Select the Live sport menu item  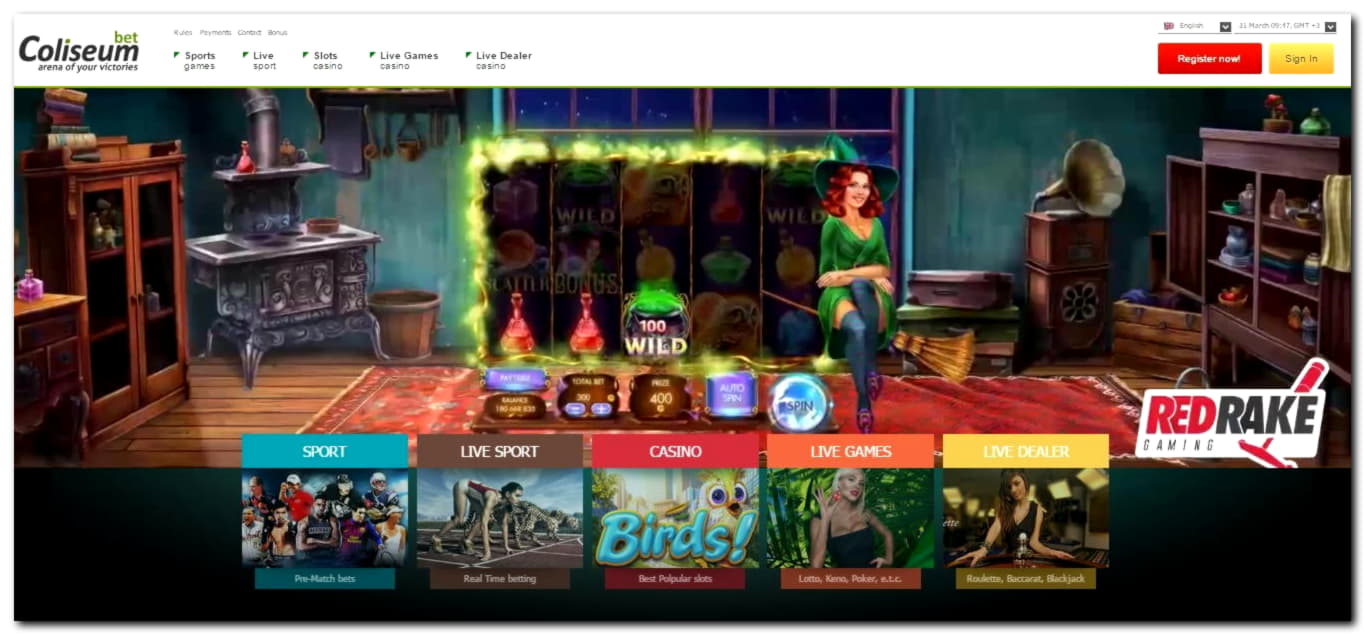click(x=264, y=61)
